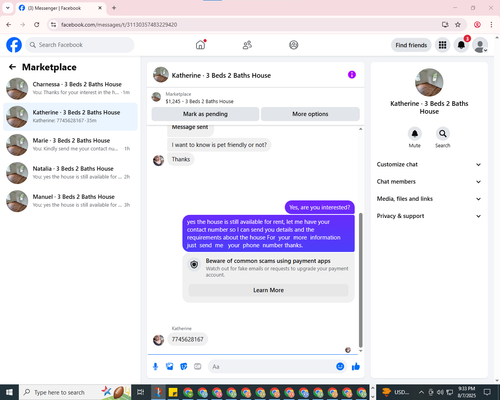The height and width of the screenshot is (400, 500).
Task: View site information icon in address bar
Action: (x=53, y=25)
